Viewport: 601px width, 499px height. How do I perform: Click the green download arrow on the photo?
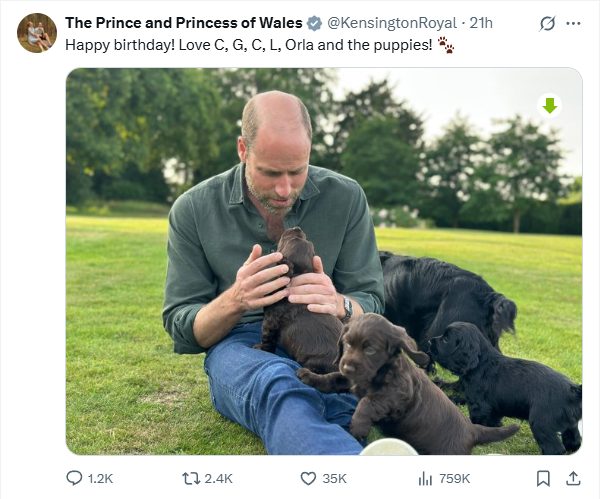(550, 105)
